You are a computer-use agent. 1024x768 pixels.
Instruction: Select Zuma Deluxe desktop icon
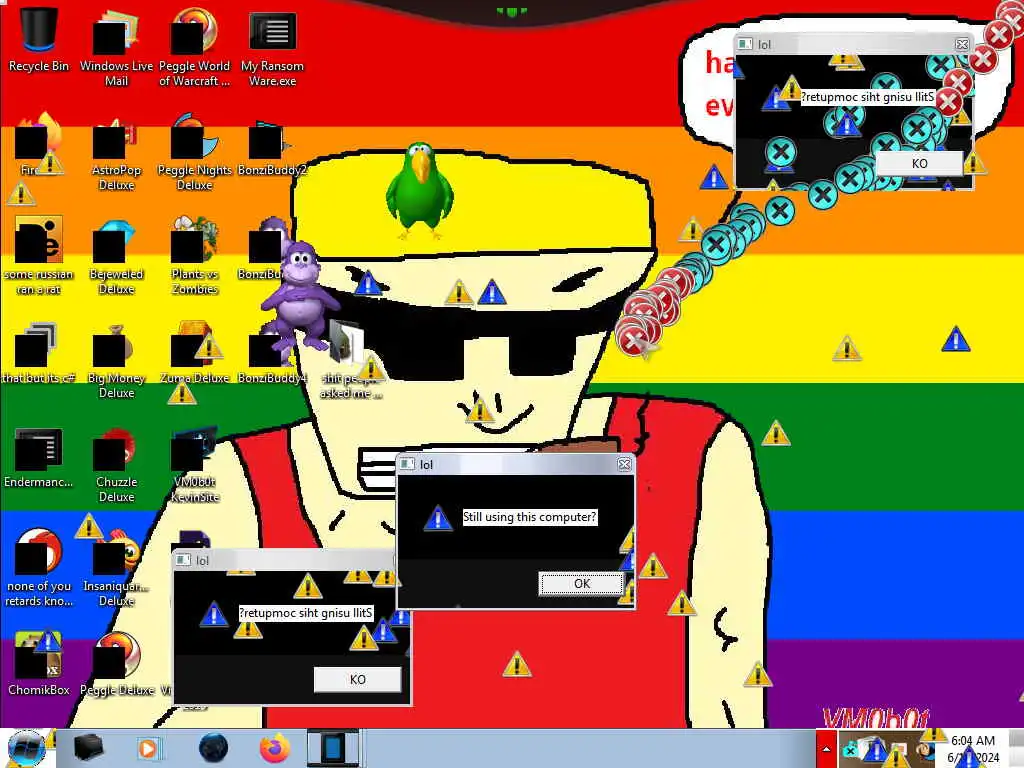coord(194,353)
